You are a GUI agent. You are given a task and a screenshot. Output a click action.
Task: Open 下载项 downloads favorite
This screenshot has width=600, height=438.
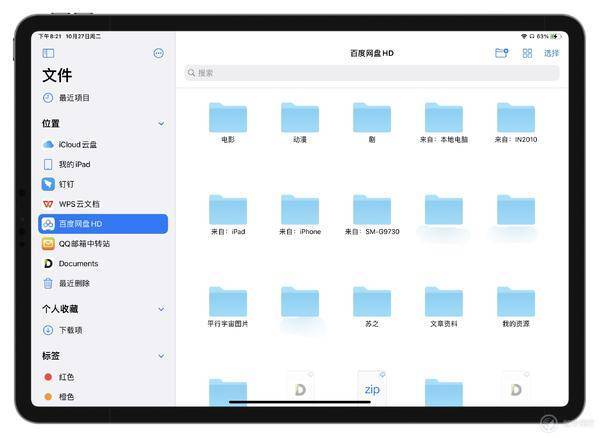[103, 330]
